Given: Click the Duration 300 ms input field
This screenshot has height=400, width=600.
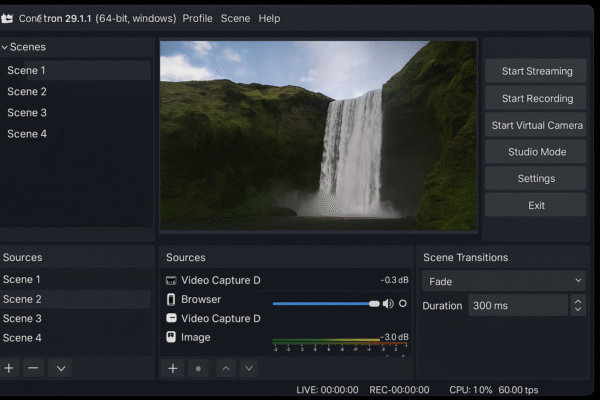Looking at the screenshot, I should coord(517,305).
